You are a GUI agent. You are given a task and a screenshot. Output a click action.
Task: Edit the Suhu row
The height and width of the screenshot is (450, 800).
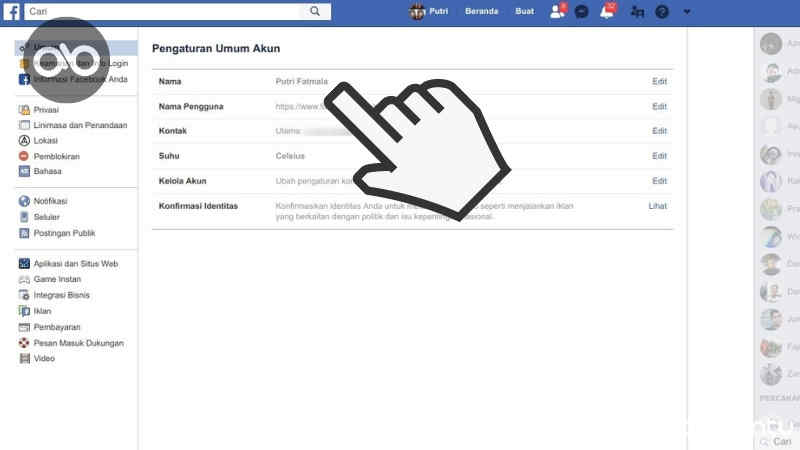pyautogui.click(x=659, y=156)
